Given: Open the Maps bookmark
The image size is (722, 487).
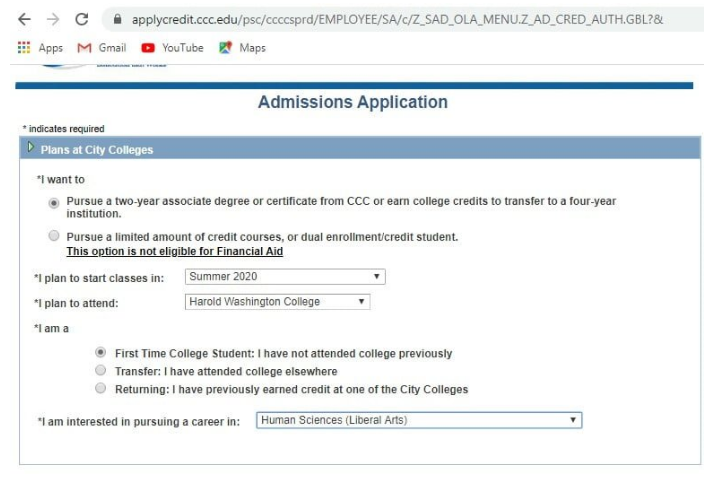Looking at the screenshot, I should [243, 48].
